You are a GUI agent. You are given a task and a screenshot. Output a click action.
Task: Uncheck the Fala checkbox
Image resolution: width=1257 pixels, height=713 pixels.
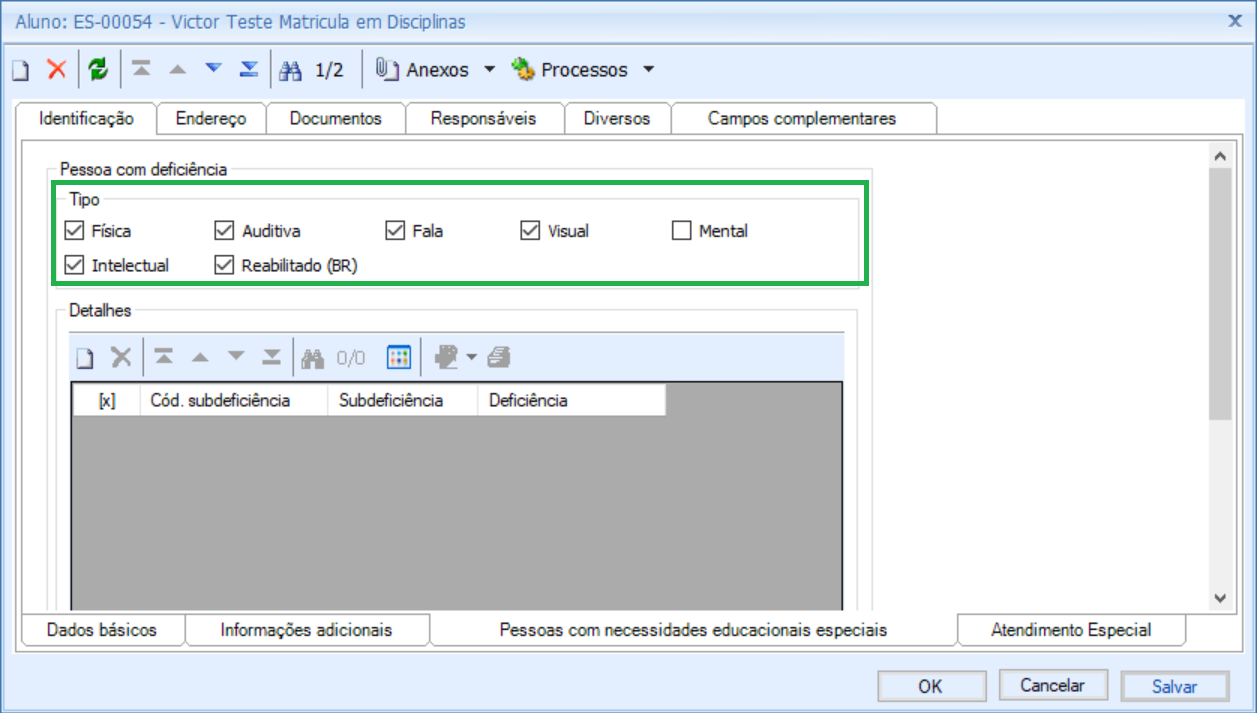coord(394,231)
